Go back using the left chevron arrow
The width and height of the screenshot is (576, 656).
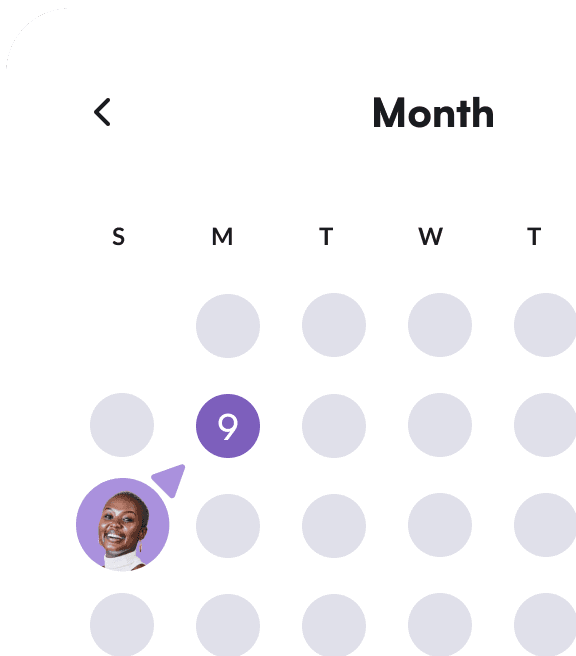tap(102, 112)
